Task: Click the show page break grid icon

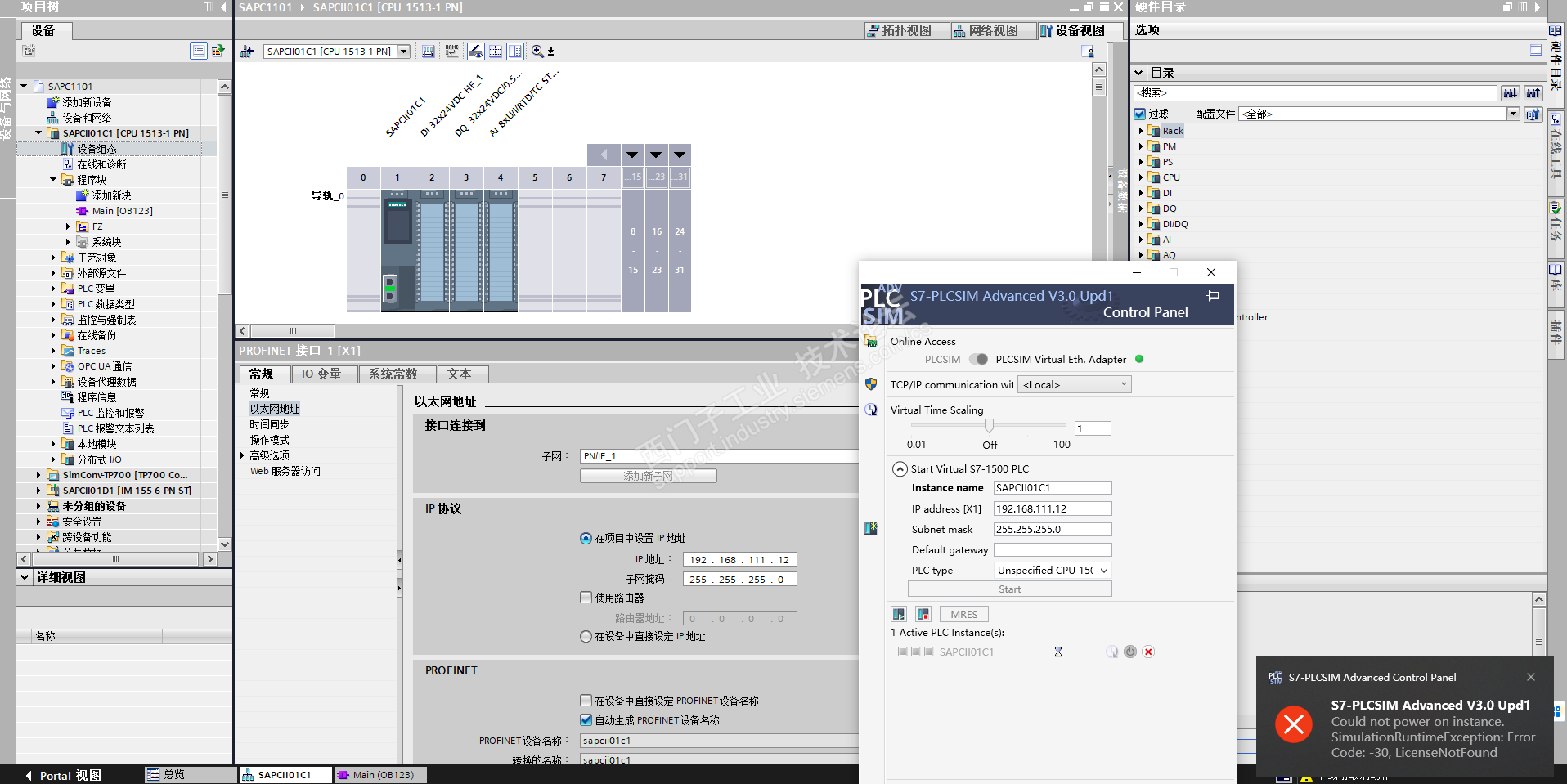Action: tap(496, 52)
